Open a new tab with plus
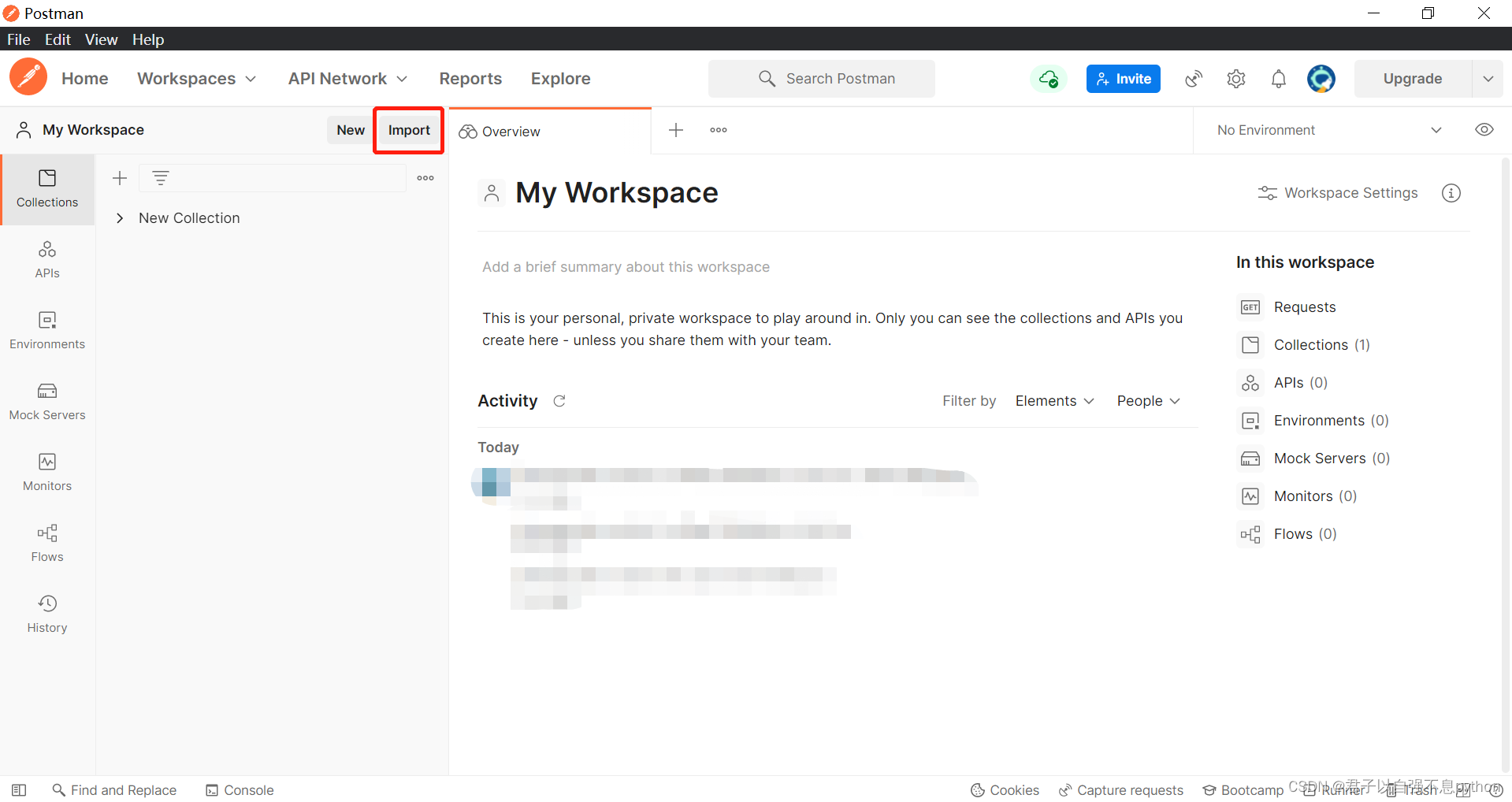 676,130
